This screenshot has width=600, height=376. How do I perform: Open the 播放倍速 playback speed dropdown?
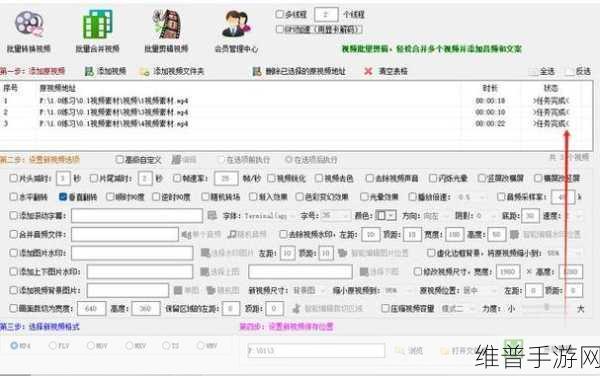471,197
